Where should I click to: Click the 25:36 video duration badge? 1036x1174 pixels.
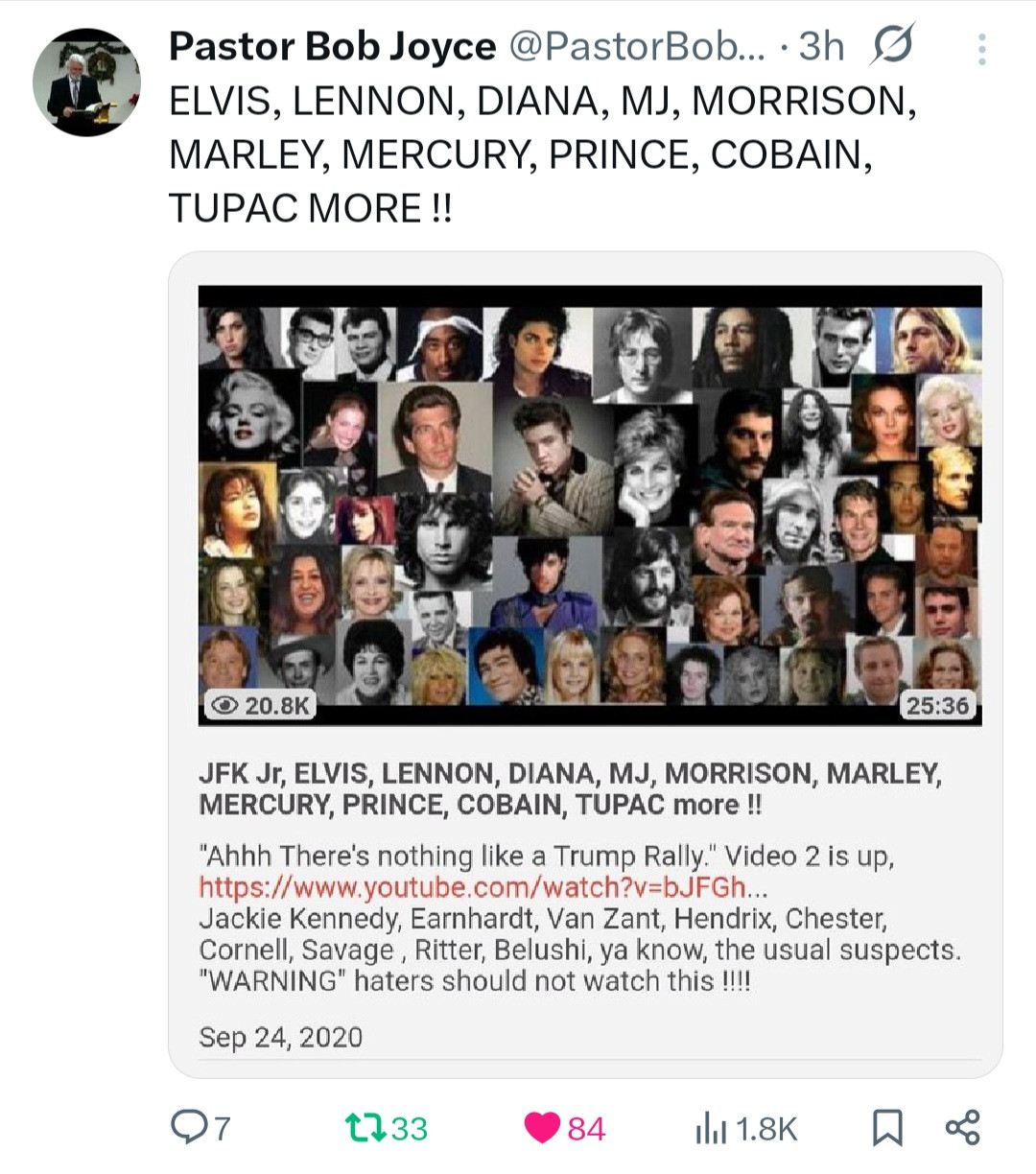[937, 705]
